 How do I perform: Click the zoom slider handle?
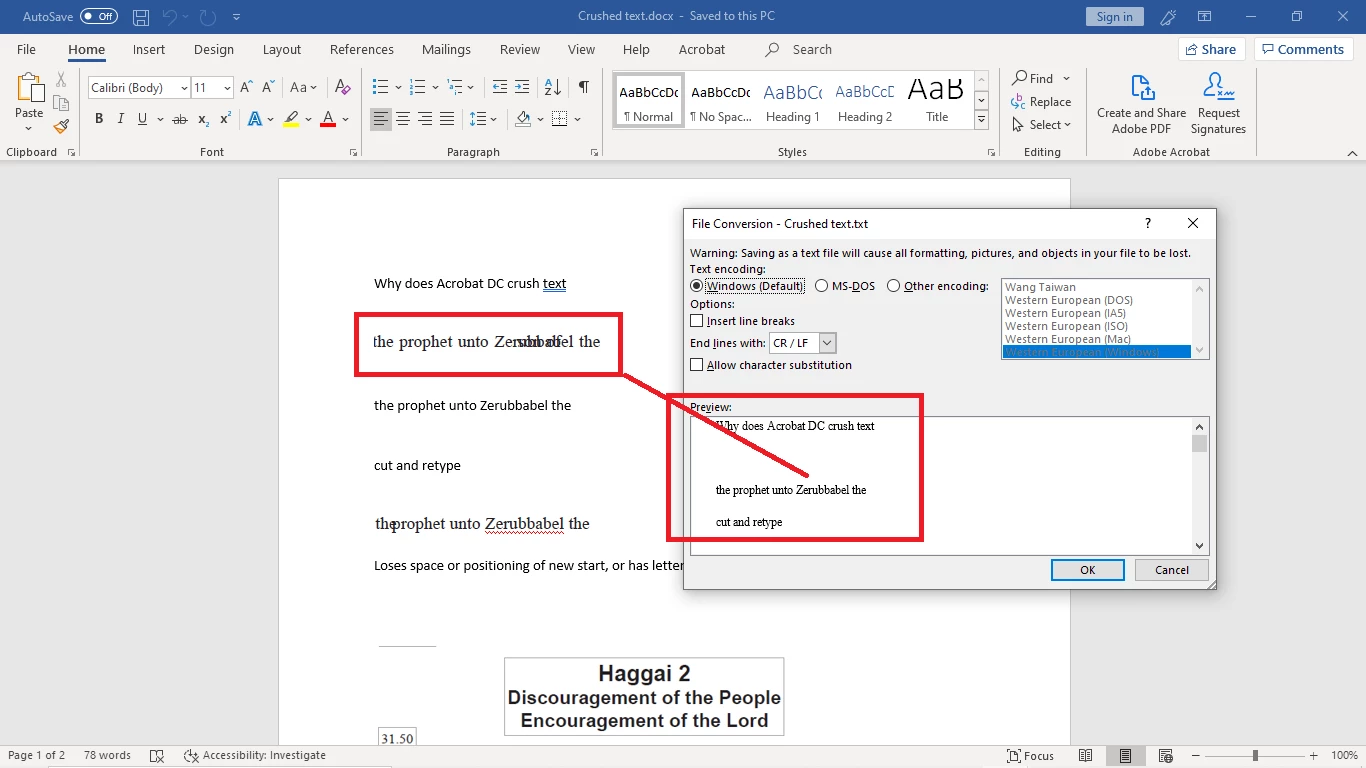coord(1255,755)
